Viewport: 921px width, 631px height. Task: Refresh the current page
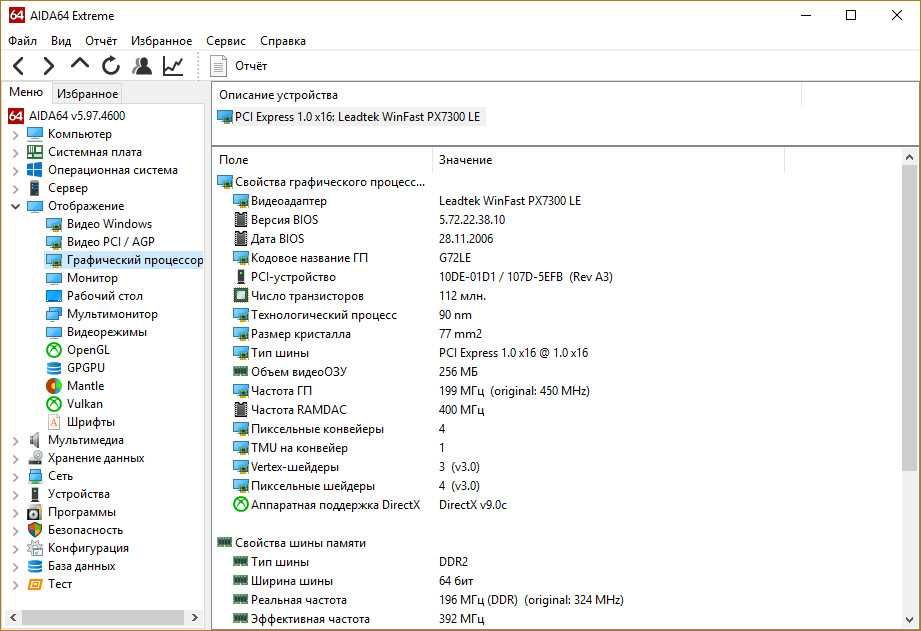coord(110,66)
